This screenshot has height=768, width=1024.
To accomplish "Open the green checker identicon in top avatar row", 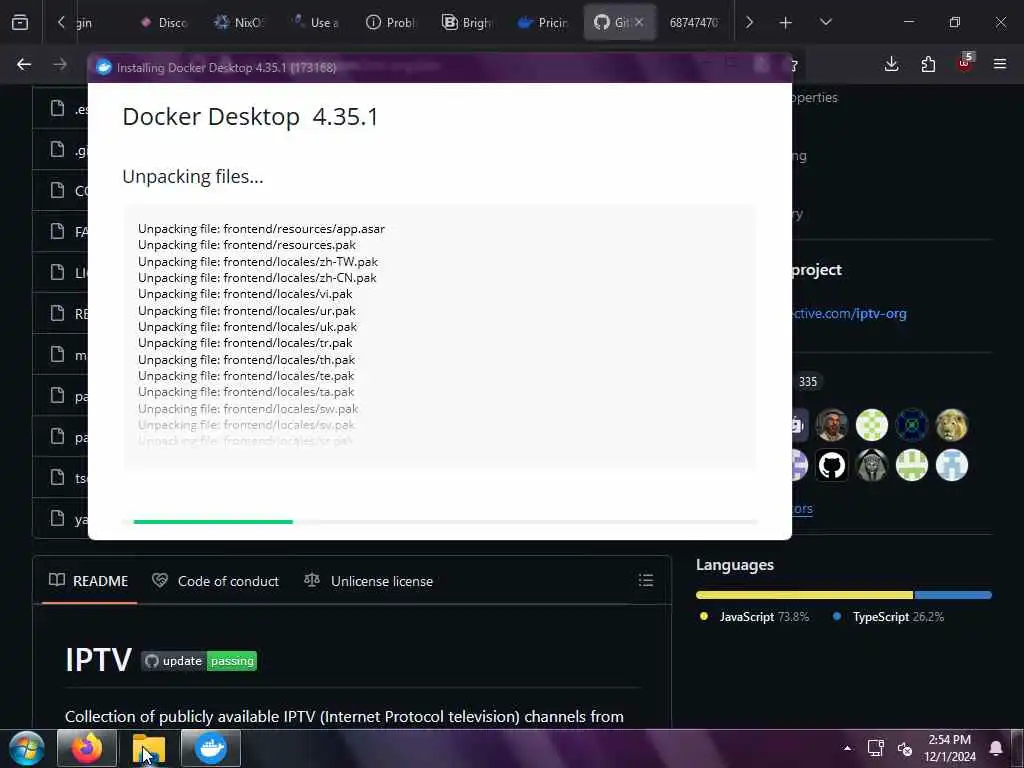I will click(x=872, y=425).
